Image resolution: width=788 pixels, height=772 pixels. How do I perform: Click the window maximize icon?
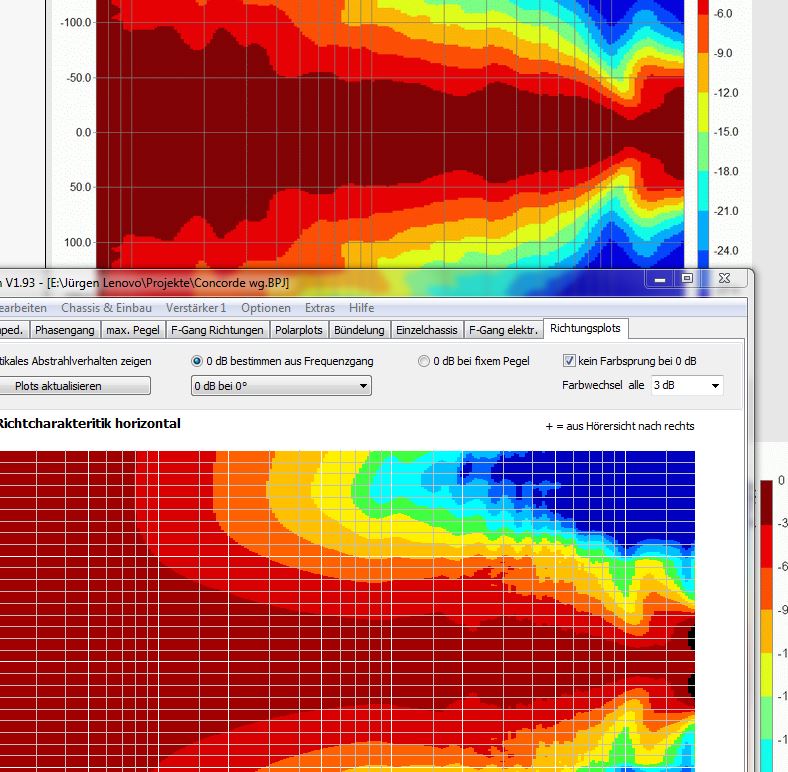click(x=687, y=279)
